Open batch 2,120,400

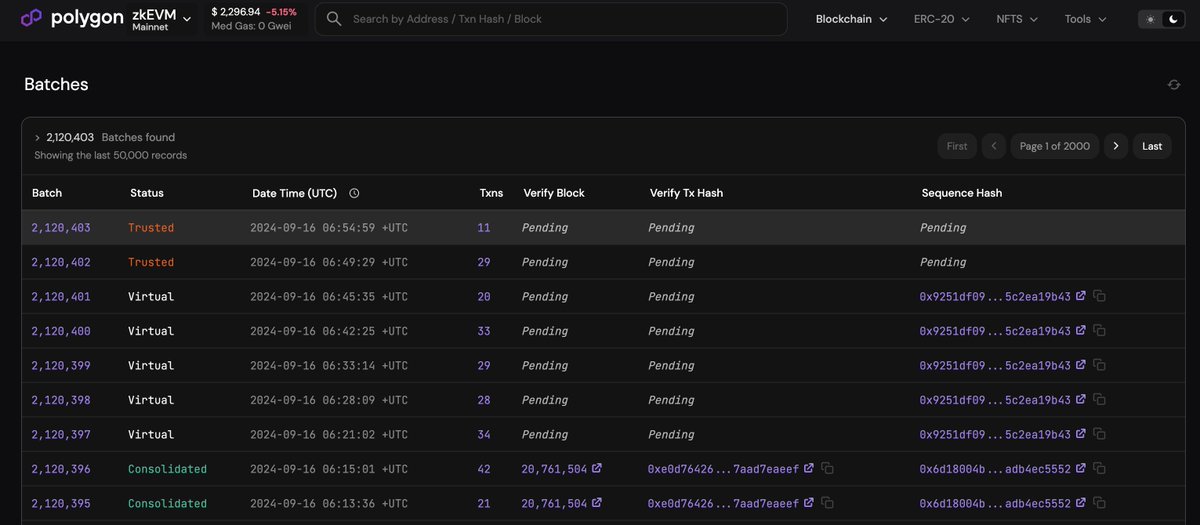pyautogui.click(x=61, y=331)
